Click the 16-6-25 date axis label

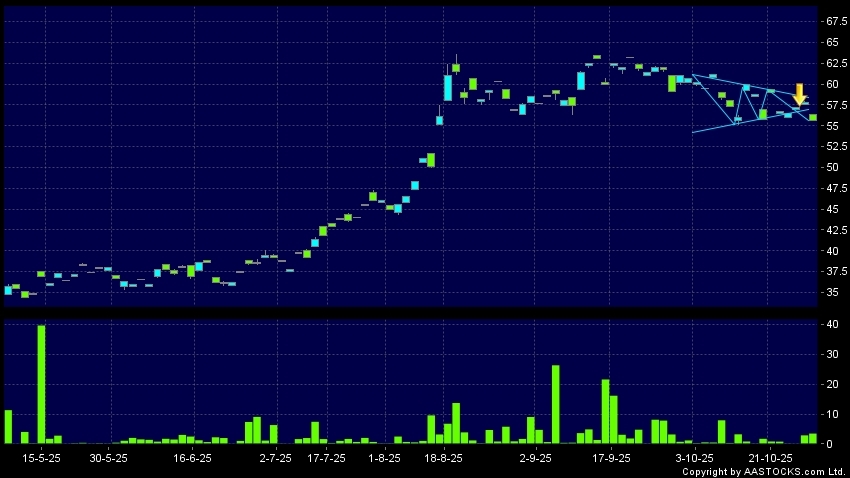point(192,458)
